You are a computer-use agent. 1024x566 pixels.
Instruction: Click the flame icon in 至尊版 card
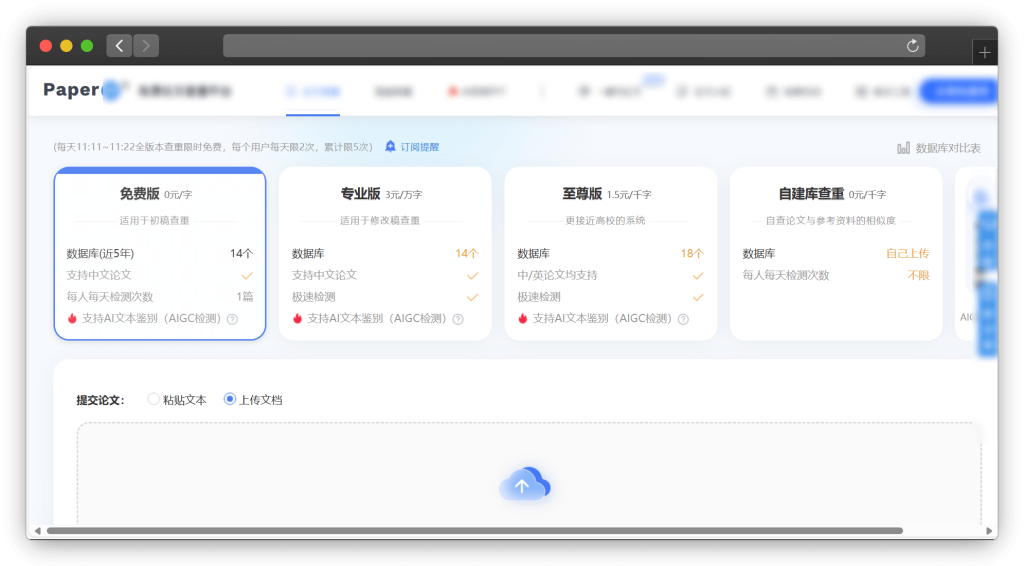(x=523, y=319)
